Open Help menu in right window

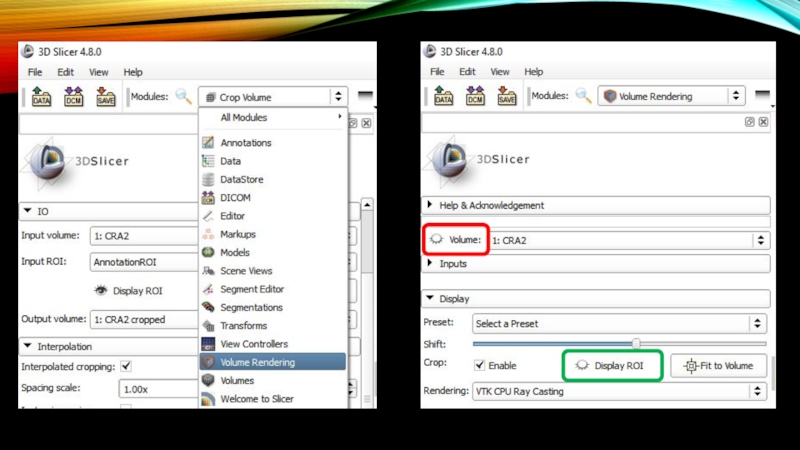coord(534,71)
